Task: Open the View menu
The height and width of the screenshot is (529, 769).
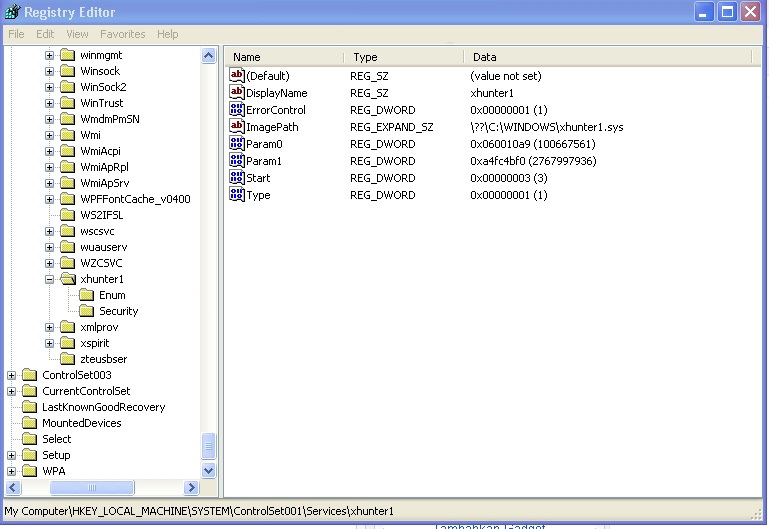Action: coord(77,34)
